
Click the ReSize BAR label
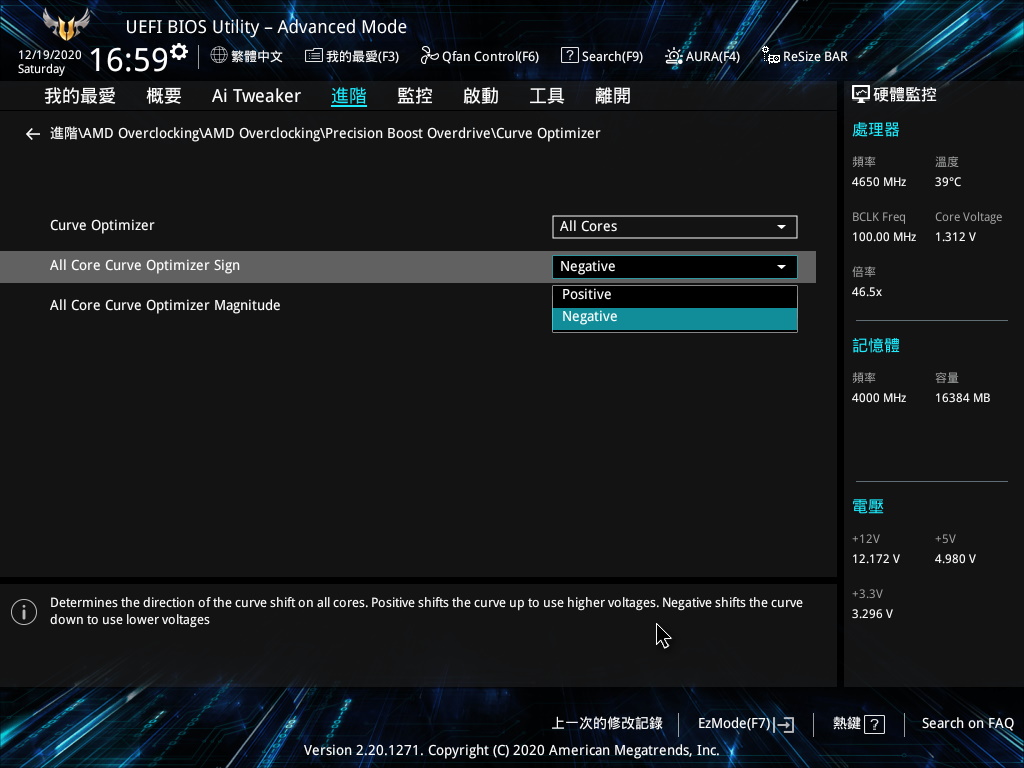click(815, 56)
